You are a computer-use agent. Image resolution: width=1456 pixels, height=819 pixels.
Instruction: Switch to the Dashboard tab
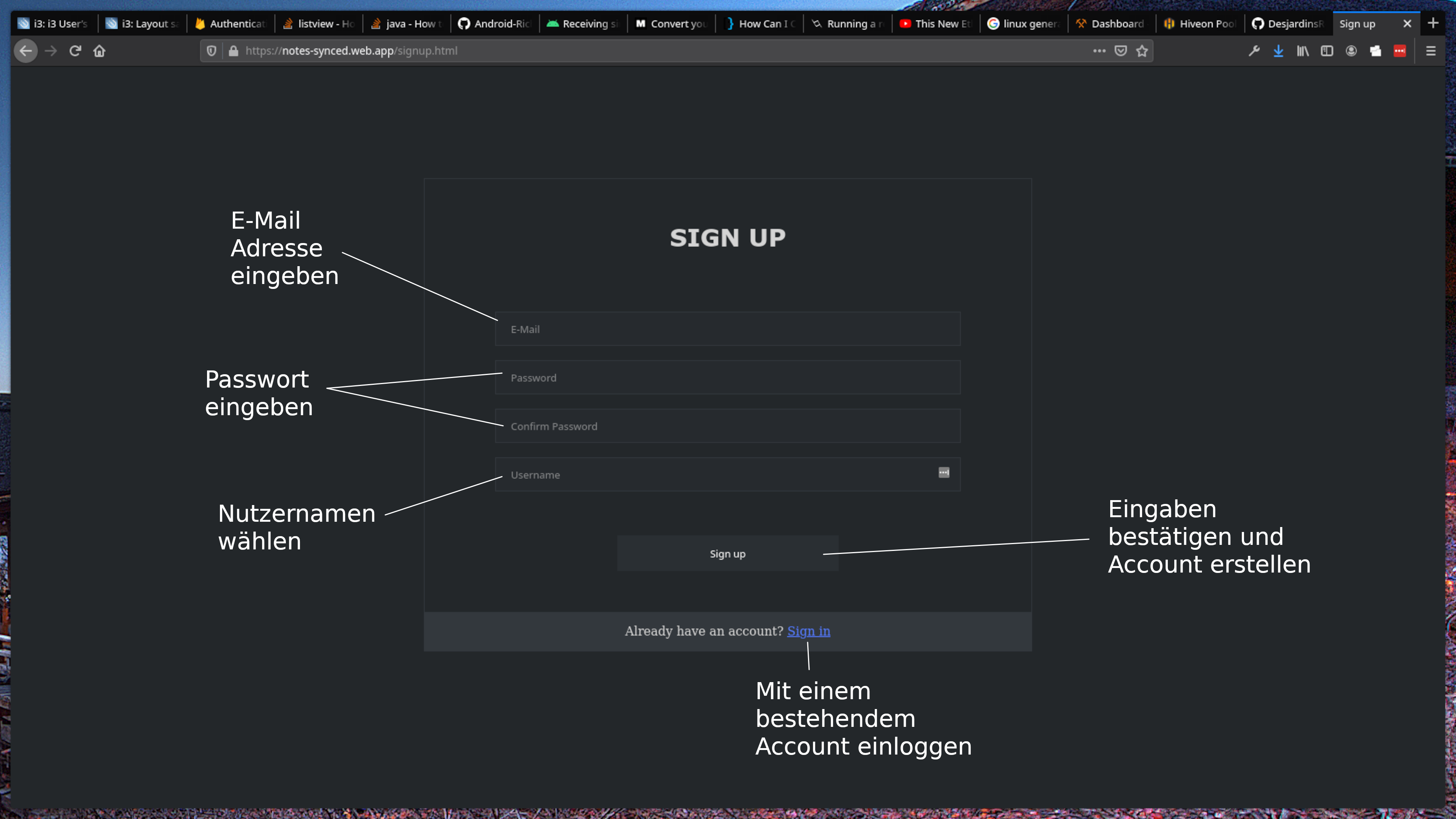(x=1110, y=24)
